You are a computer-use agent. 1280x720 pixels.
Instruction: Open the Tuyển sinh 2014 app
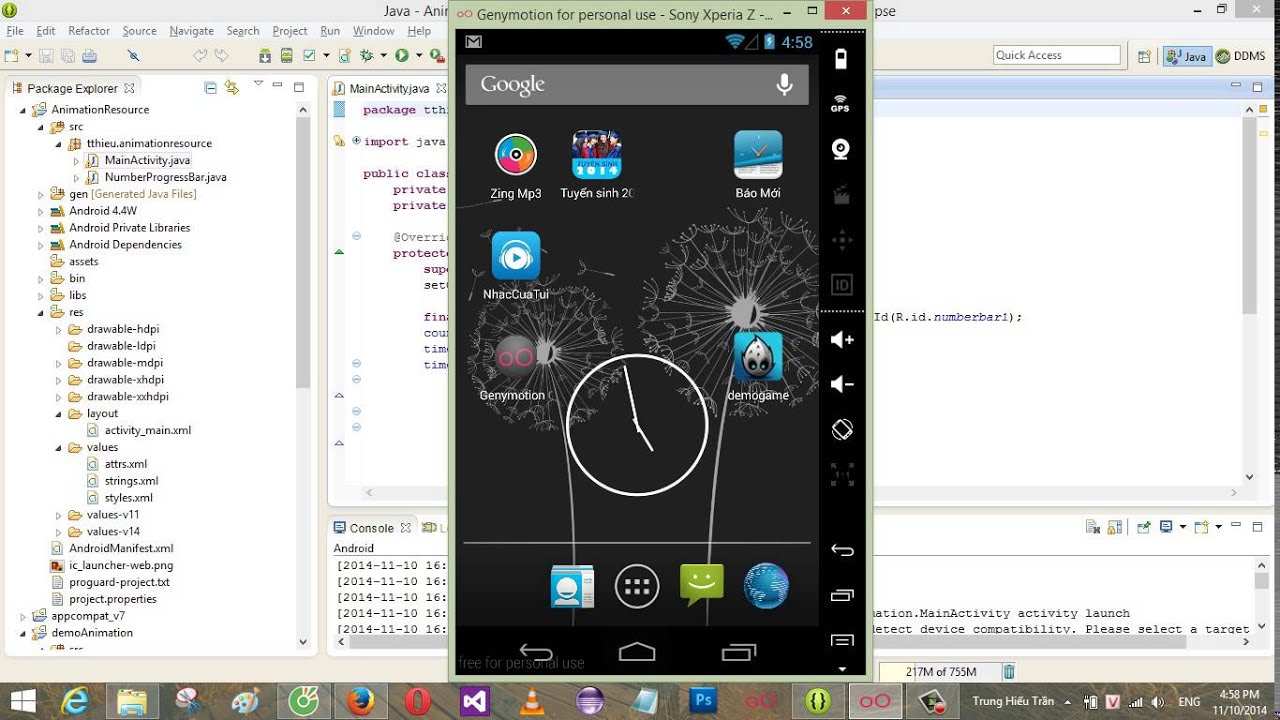(596, 155)
